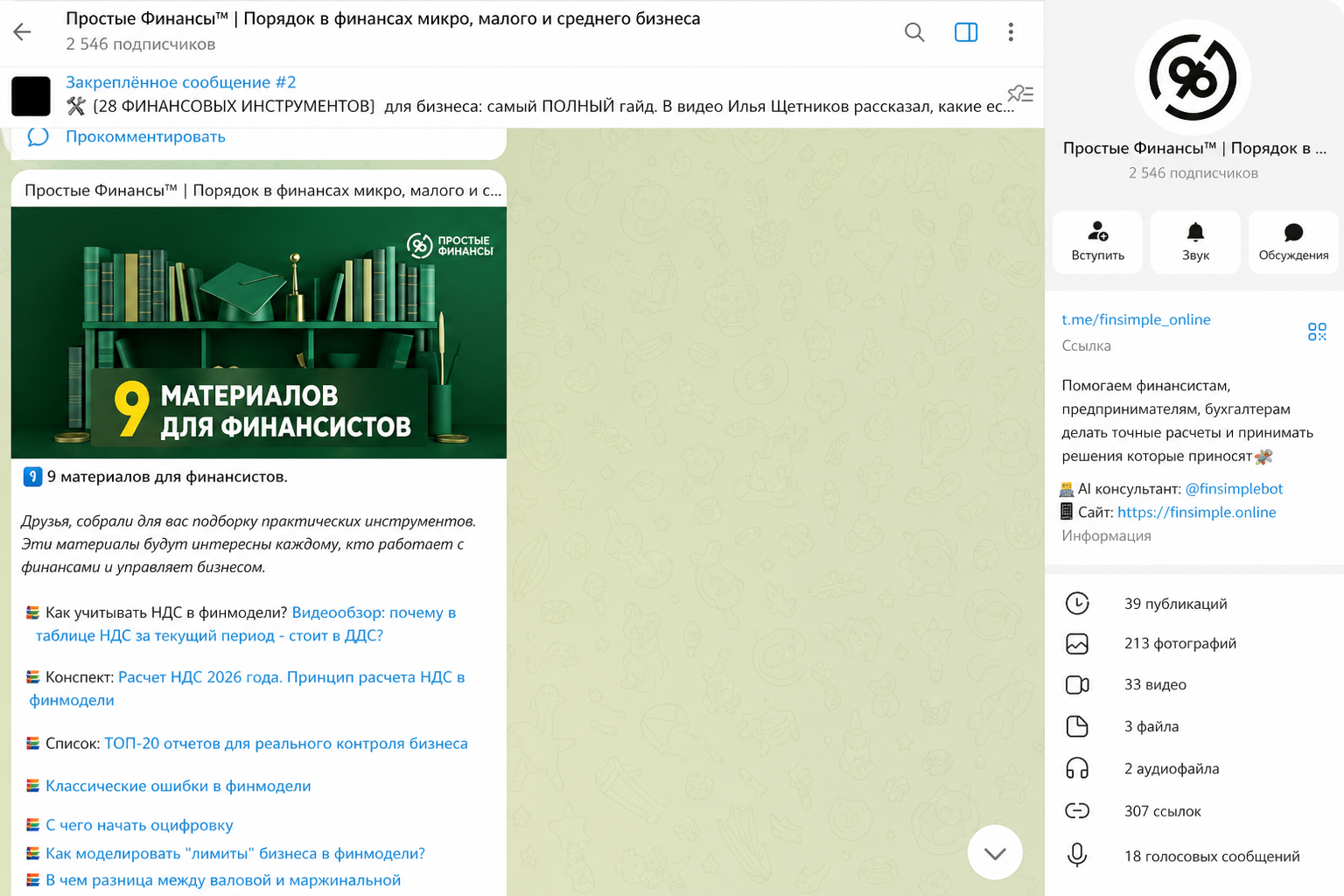Open 3 файла section
Viewport: 1344px width, 896px height.
coord(1194,727)
